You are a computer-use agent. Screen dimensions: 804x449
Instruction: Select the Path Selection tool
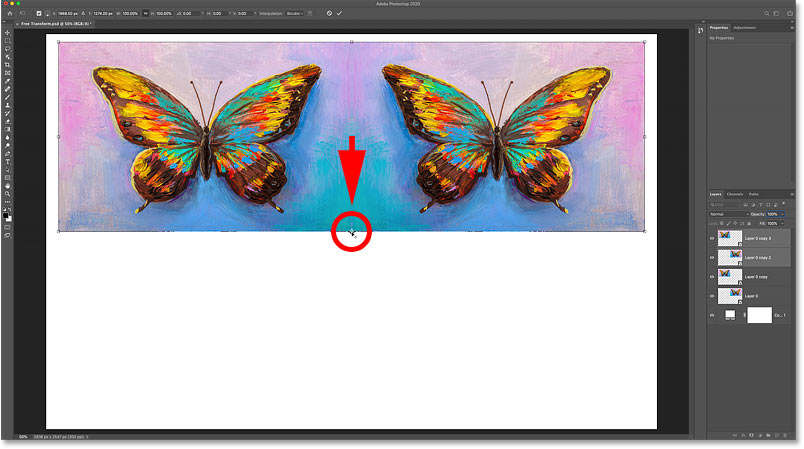coord(8,170)
